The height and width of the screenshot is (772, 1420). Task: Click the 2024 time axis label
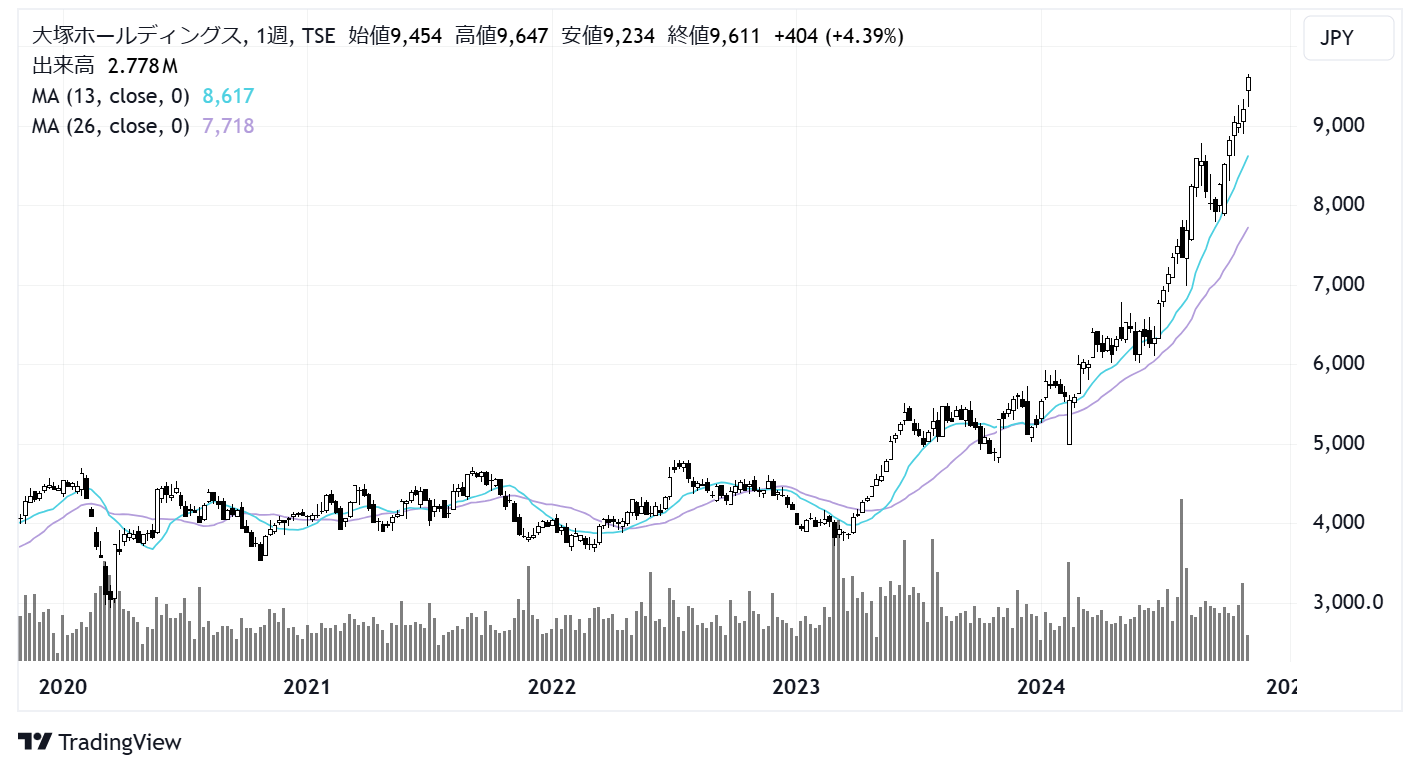click(x=1041, y=688)
